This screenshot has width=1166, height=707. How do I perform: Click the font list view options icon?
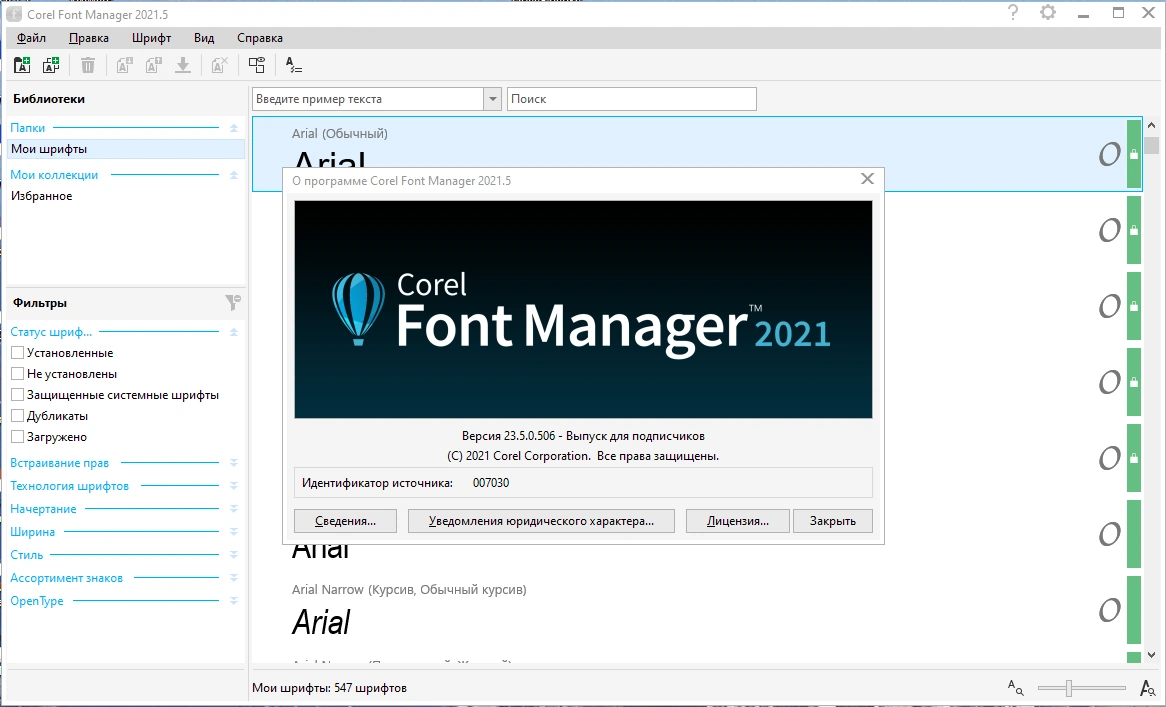point(294,65)
